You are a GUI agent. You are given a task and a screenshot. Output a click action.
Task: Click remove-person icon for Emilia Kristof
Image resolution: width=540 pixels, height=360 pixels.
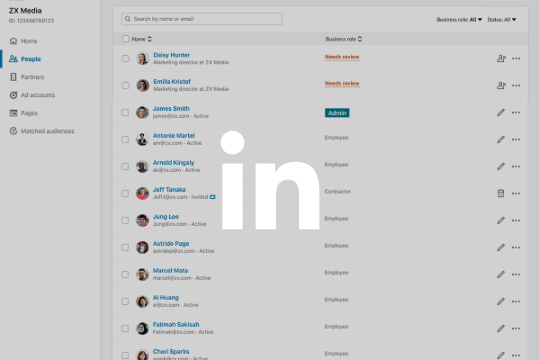501,85
